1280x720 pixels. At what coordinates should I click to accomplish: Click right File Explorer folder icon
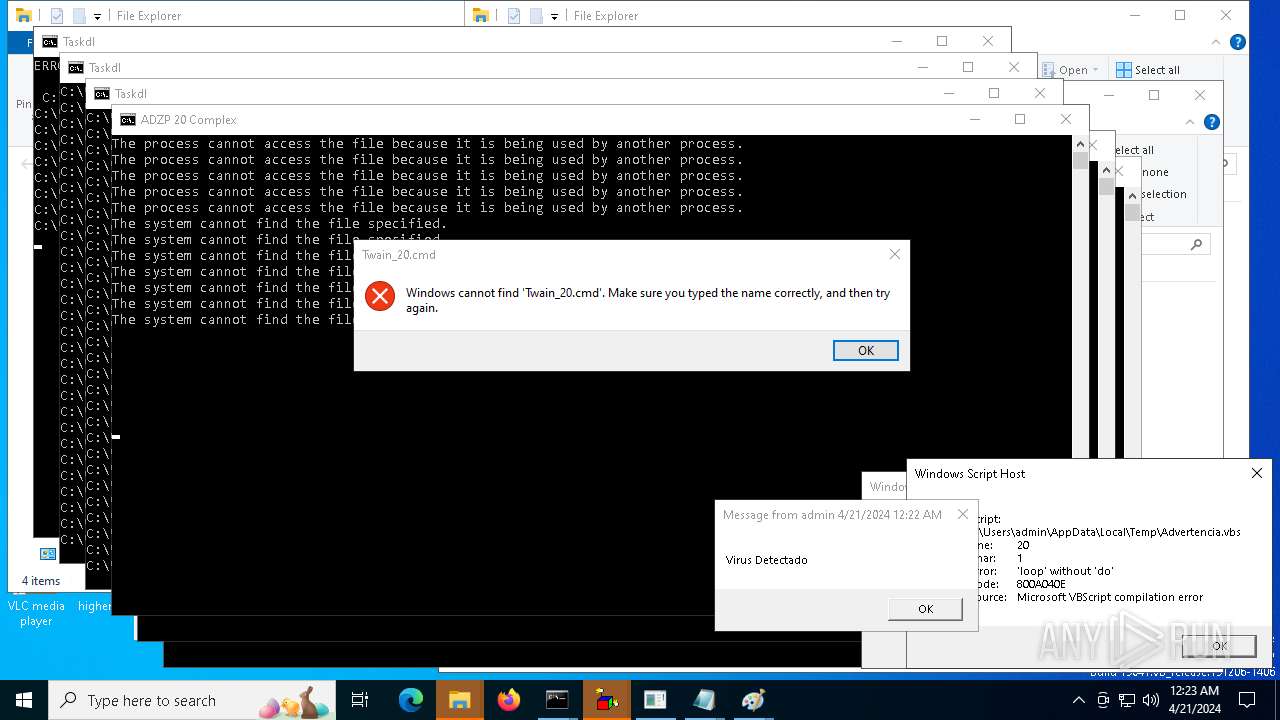pos(481,15)
